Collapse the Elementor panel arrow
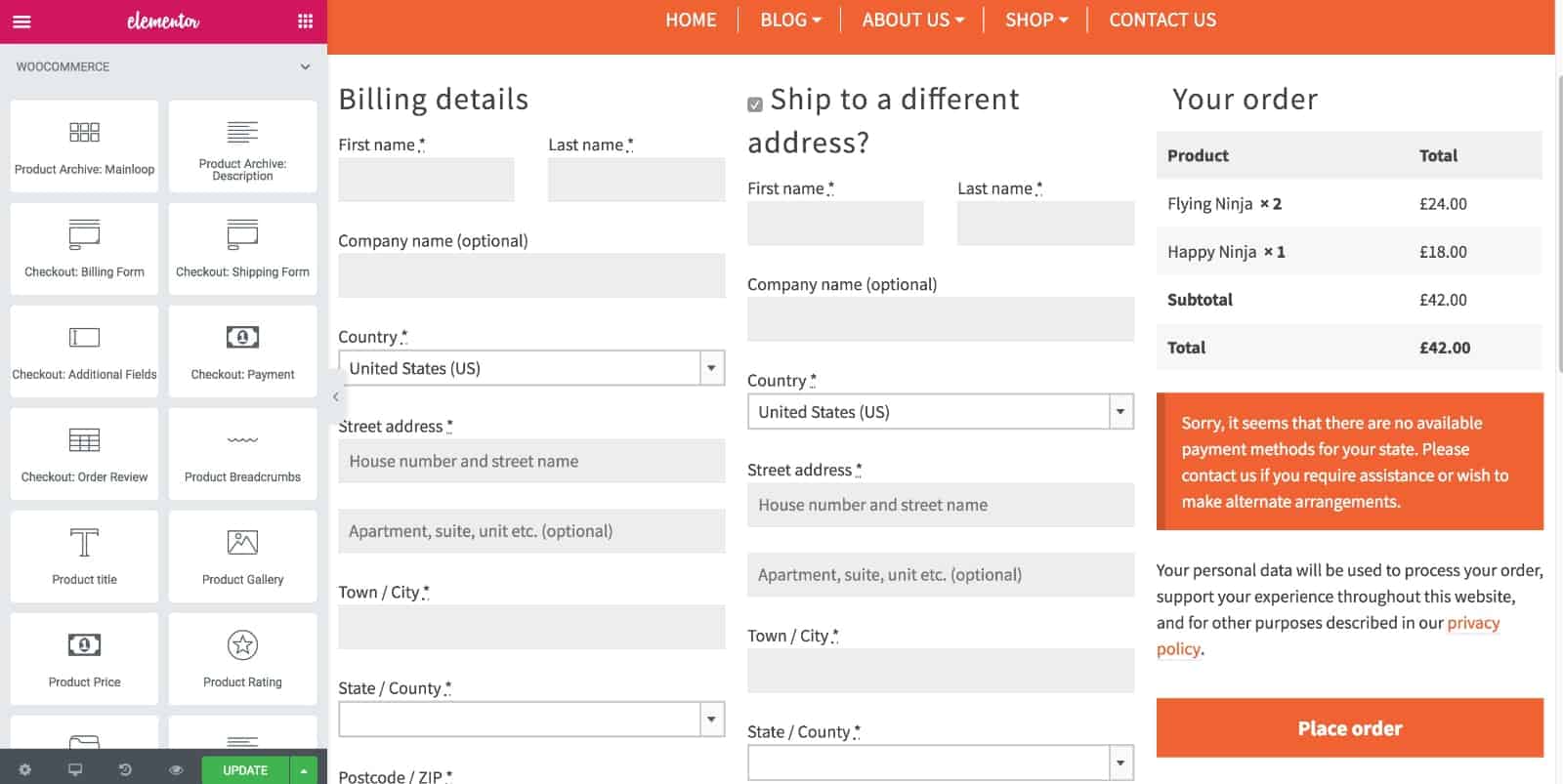Viewport: 1563px width, 784px height. point(335,396)
